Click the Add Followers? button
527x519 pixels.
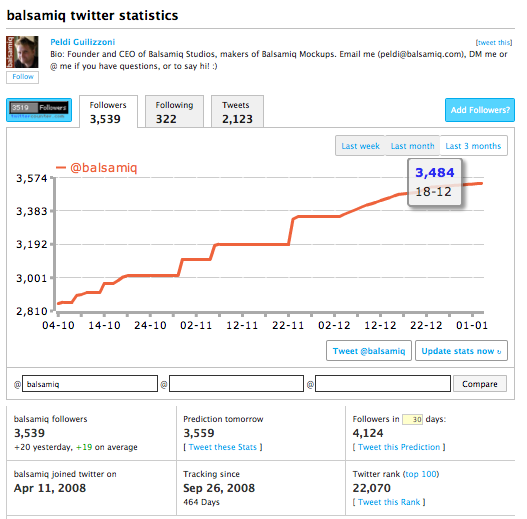pyautogui.click(x=480, y=110)
